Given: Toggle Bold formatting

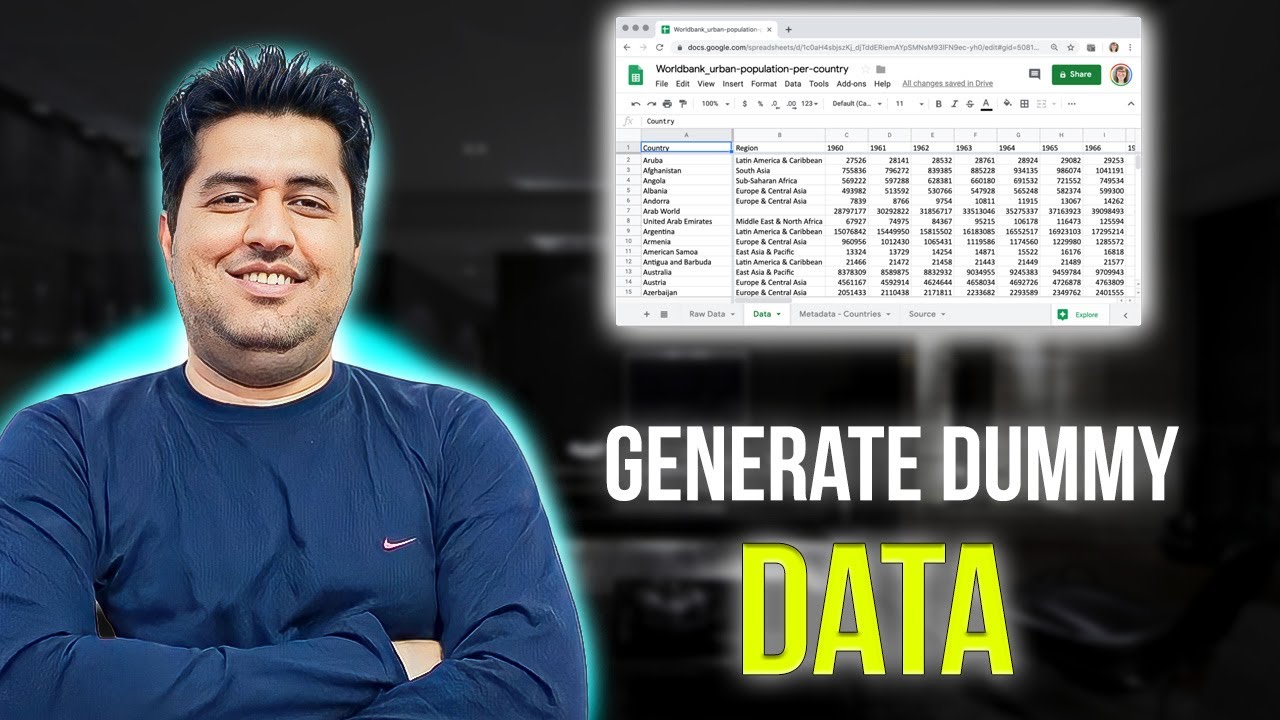Looking at the screenshot, I should pos(938,104).
